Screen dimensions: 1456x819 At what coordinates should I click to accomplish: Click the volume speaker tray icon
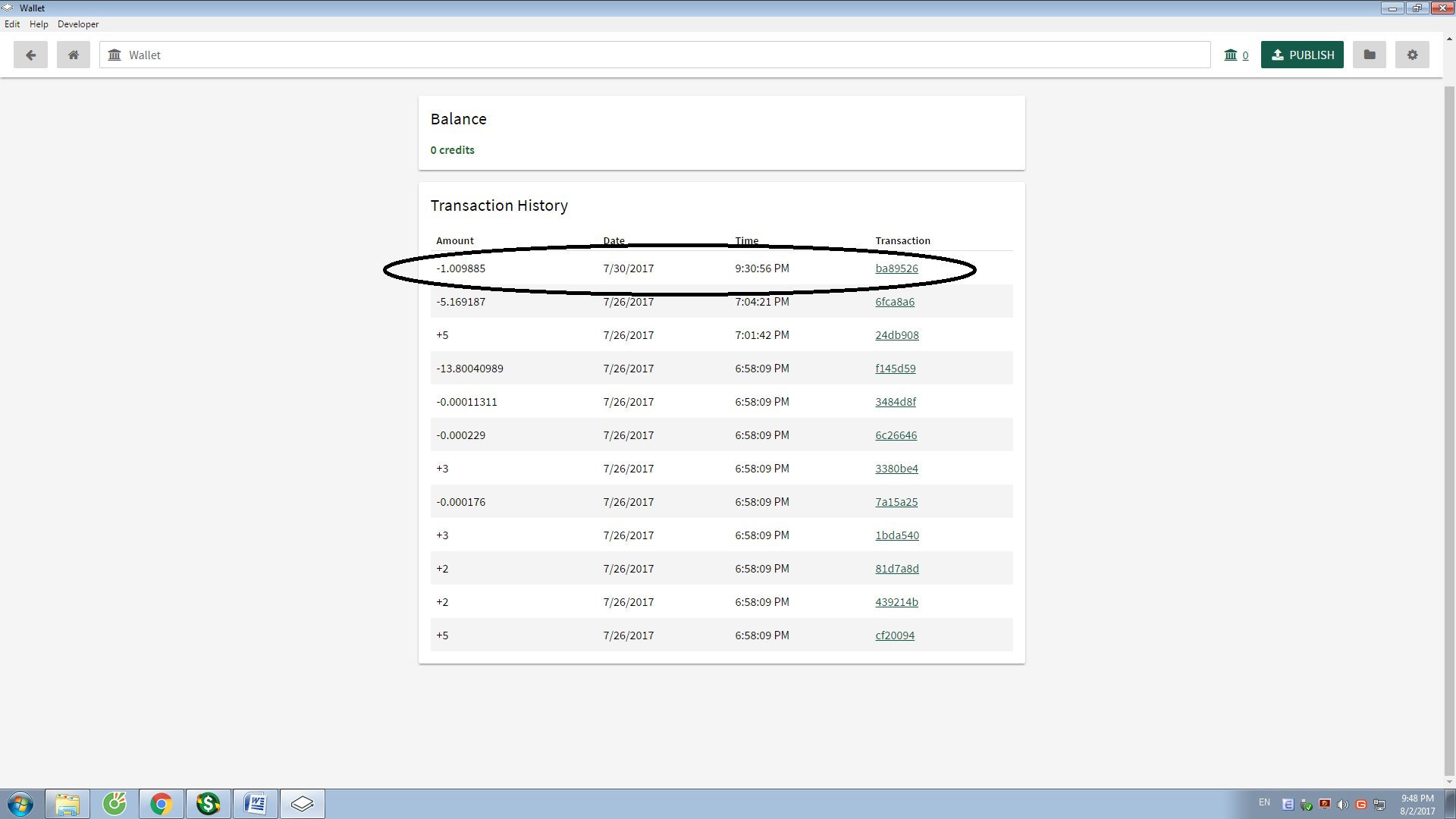(x=1342, y=805)
